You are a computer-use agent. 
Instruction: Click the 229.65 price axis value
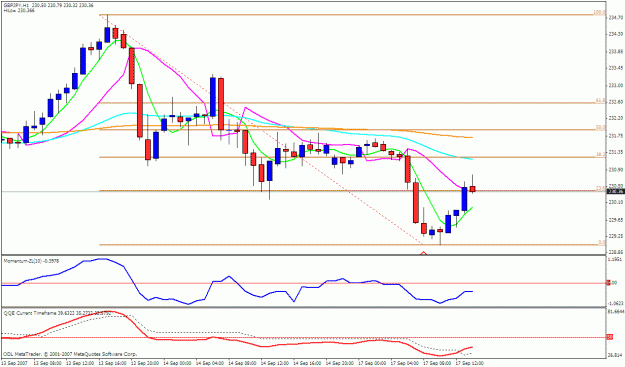point(616,220)
